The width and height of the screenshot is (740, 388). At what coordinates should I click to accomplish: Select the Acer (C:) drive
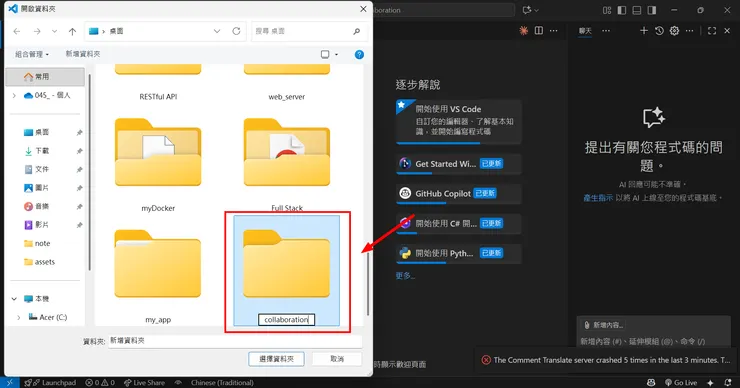48,317
